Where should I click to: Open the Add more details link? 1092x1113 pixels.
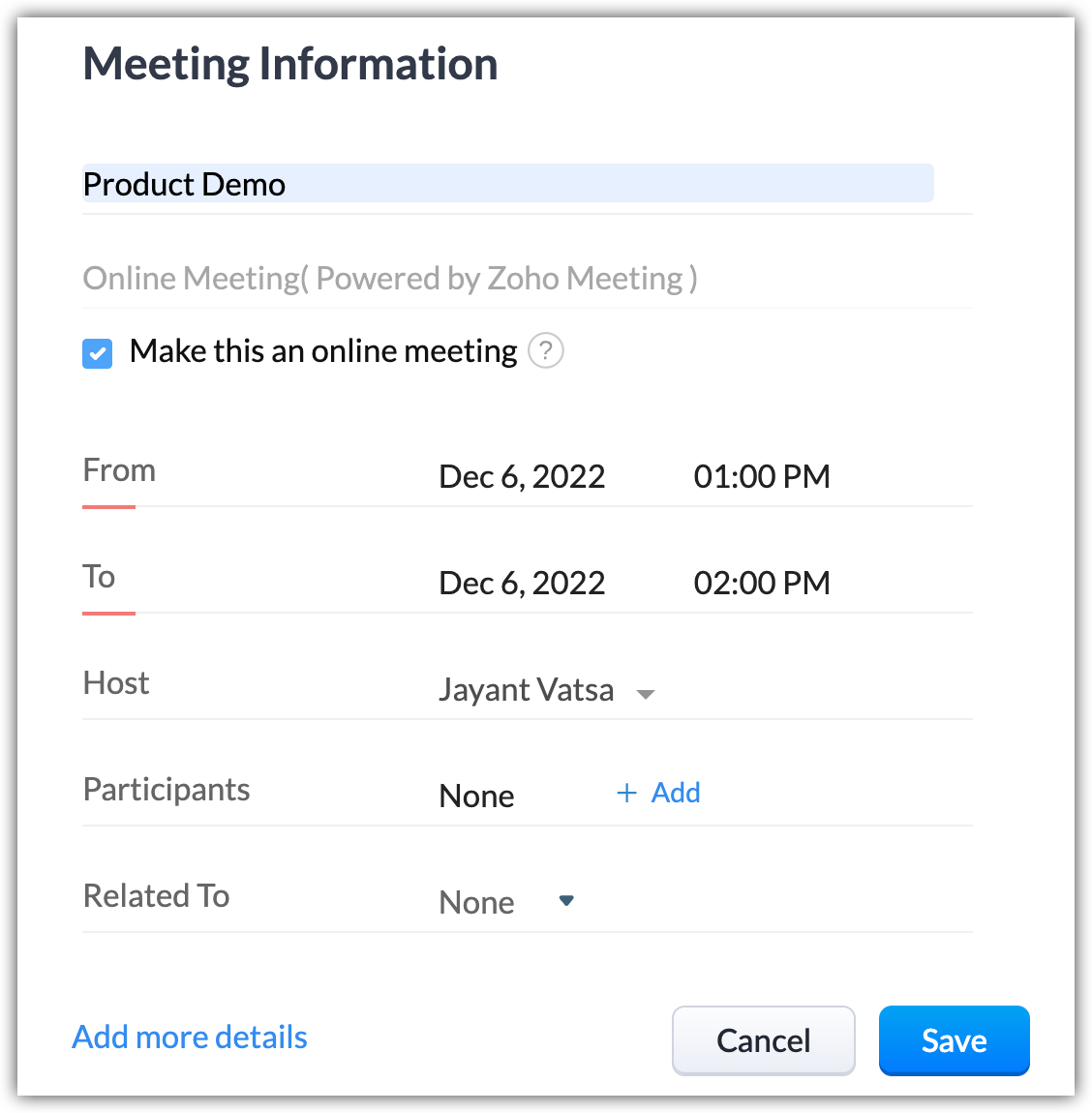click(190, 1038)
